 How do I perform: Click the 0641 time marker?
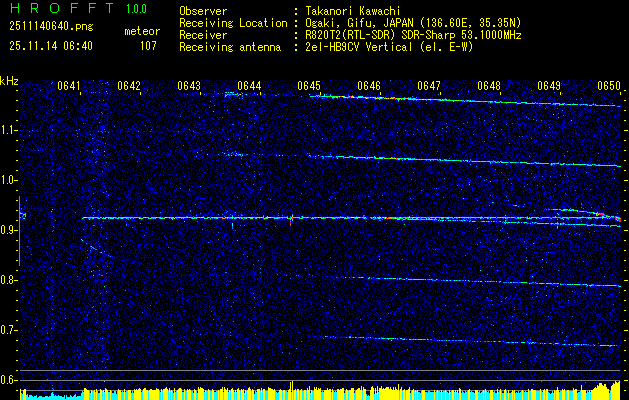click(69, 86)
